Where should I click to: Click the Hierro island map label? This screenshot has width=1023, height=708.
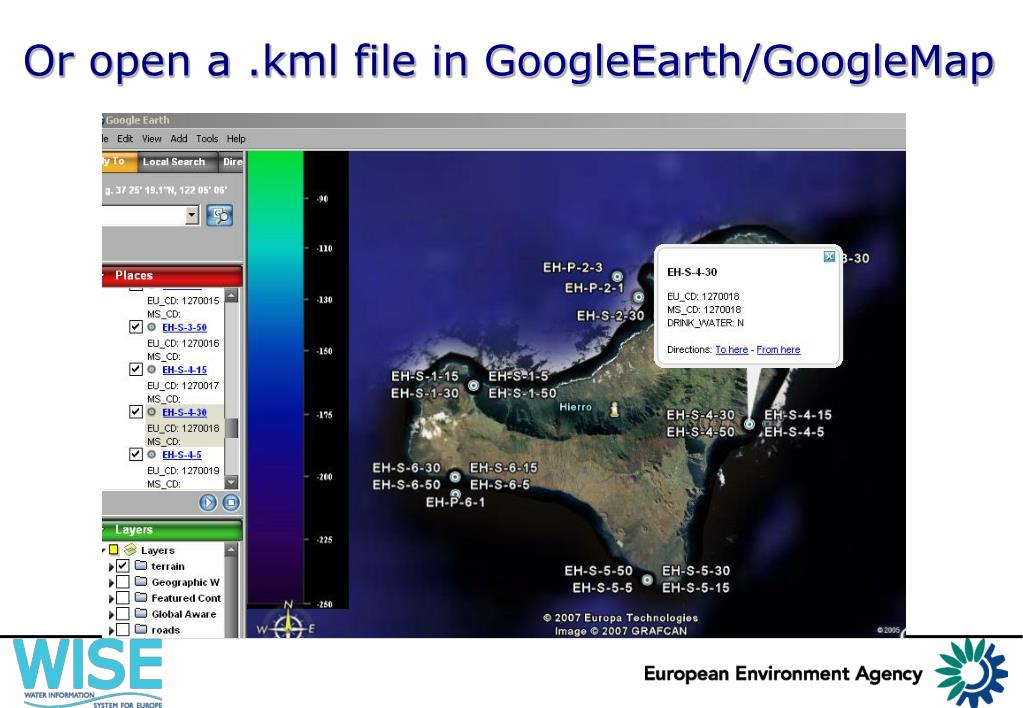coord(575,407)
